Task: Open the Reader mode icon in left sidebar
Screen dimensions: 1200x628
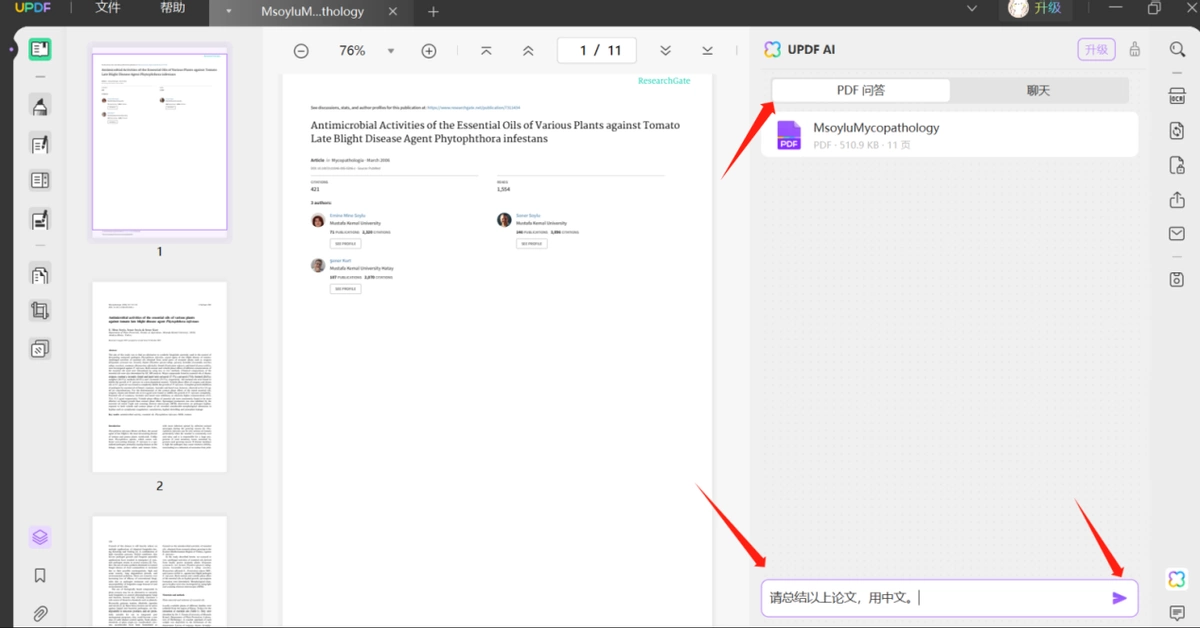Action: (40, 49)
